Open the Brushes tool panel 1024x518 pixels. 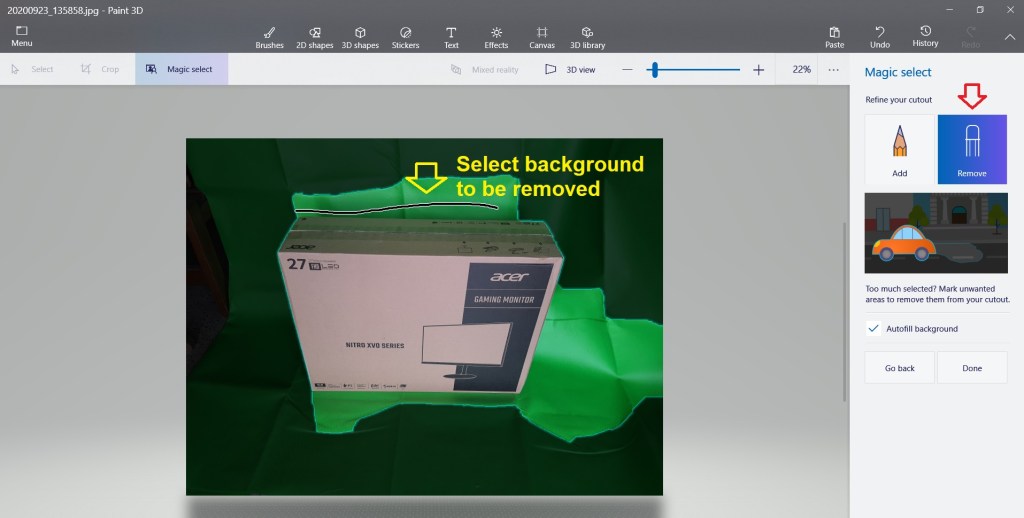click(x=269, y=37)
